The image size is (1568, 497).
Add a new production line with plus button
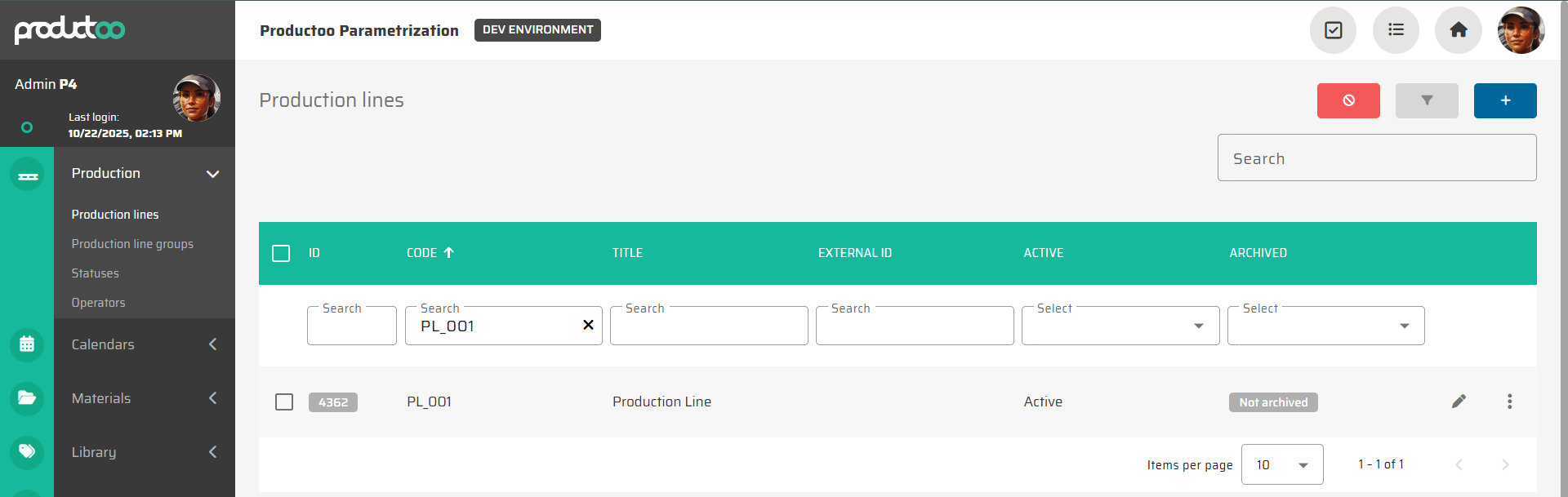click(1505, 100)
